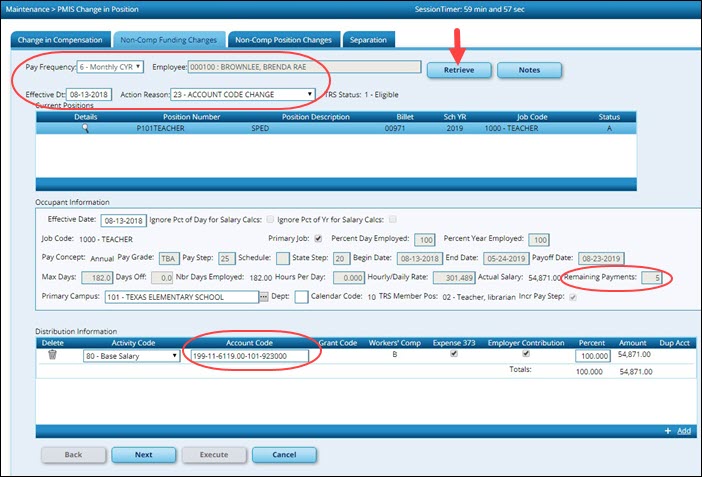The height and width of the screenshot is (477, 702).
Task: Click the Max Days field
Action: click(x=97, y=278)
